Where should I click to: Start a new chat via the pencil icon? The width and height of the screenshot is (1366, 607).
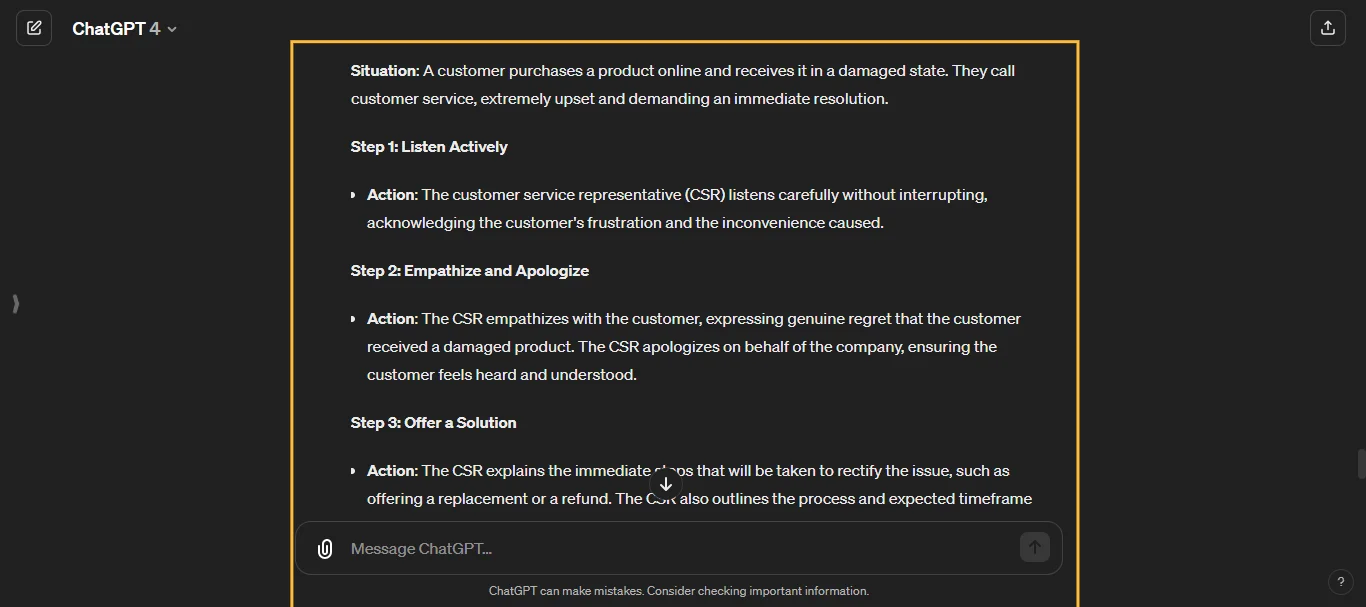click(34, 27)
